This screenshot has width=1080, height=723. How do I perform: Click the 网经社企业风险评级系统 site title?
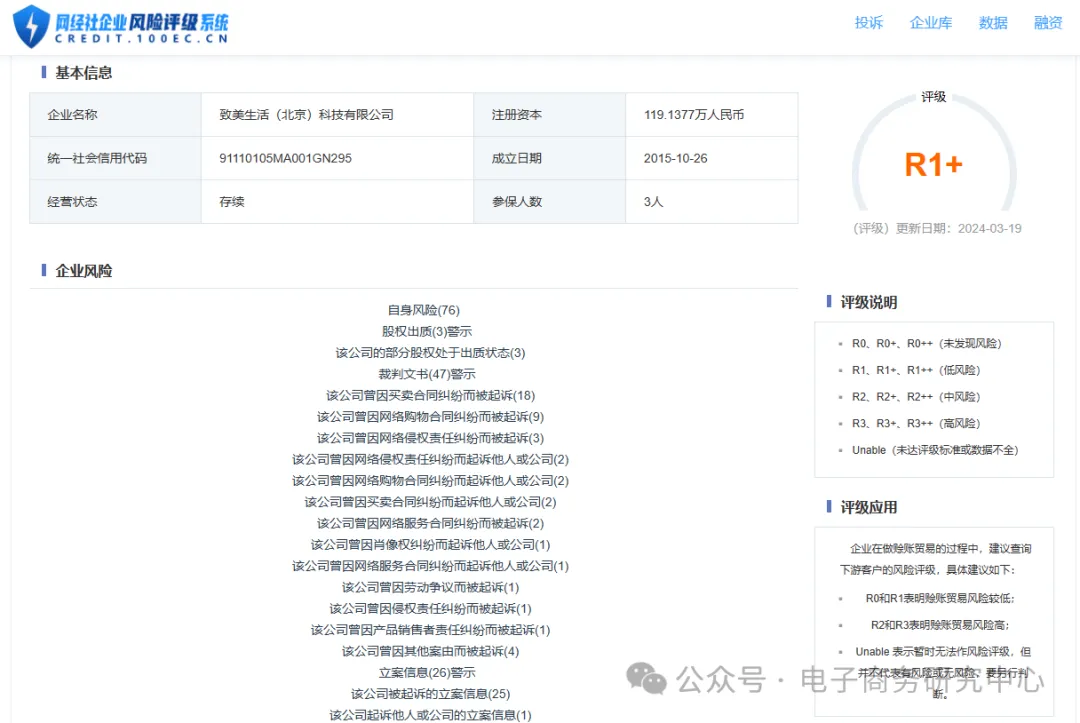[x=142, y=23]
